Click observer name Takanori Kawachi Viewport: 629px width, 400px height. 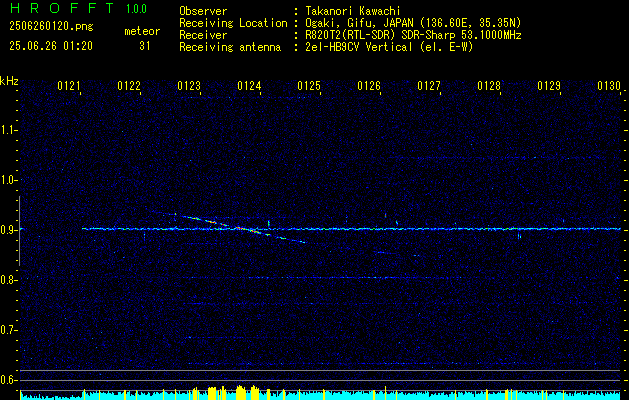pos(353,11)
